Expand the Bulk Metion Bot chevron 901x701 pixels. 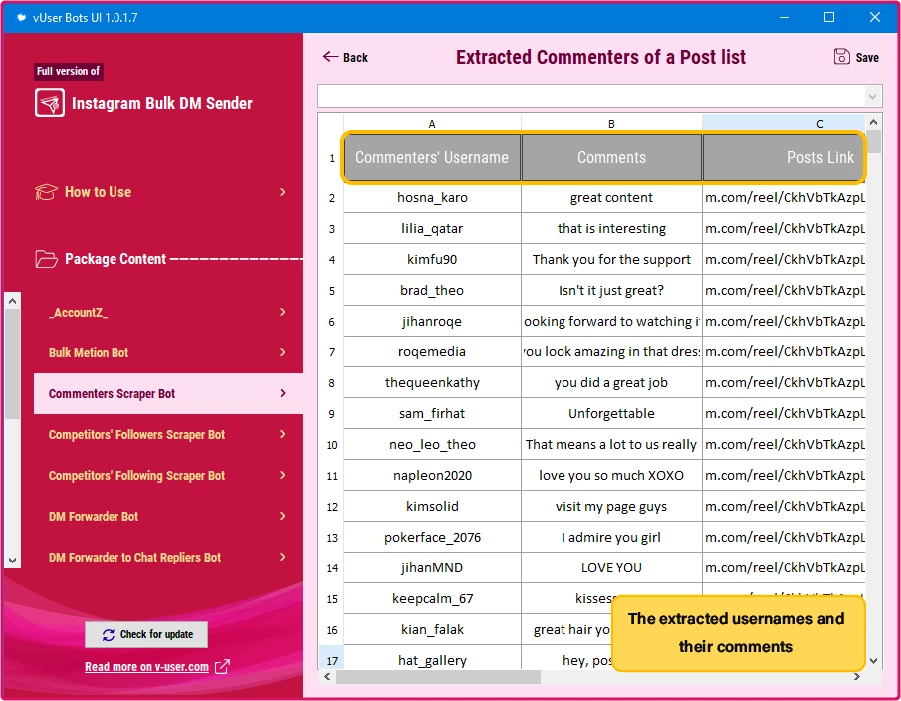pos(283,352)
